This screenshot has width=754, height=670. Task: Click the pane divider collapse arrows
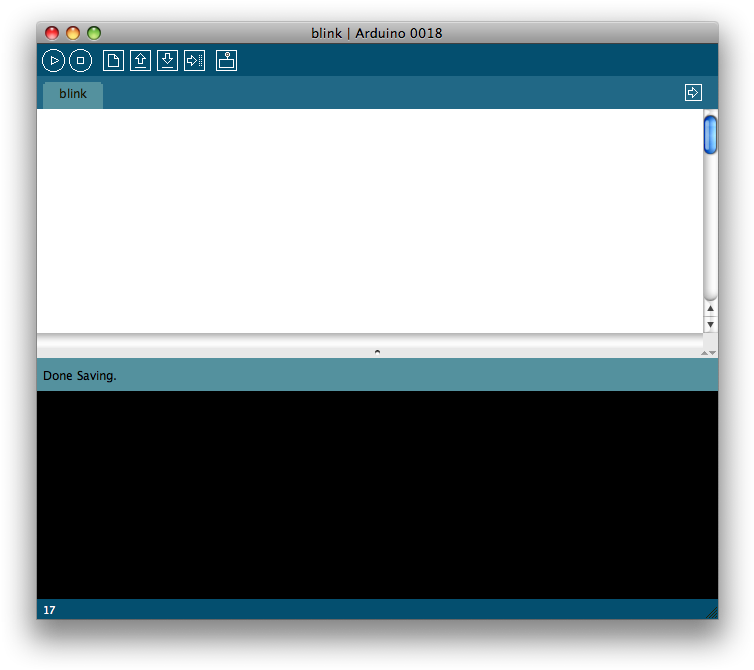[x=708, y=353]
